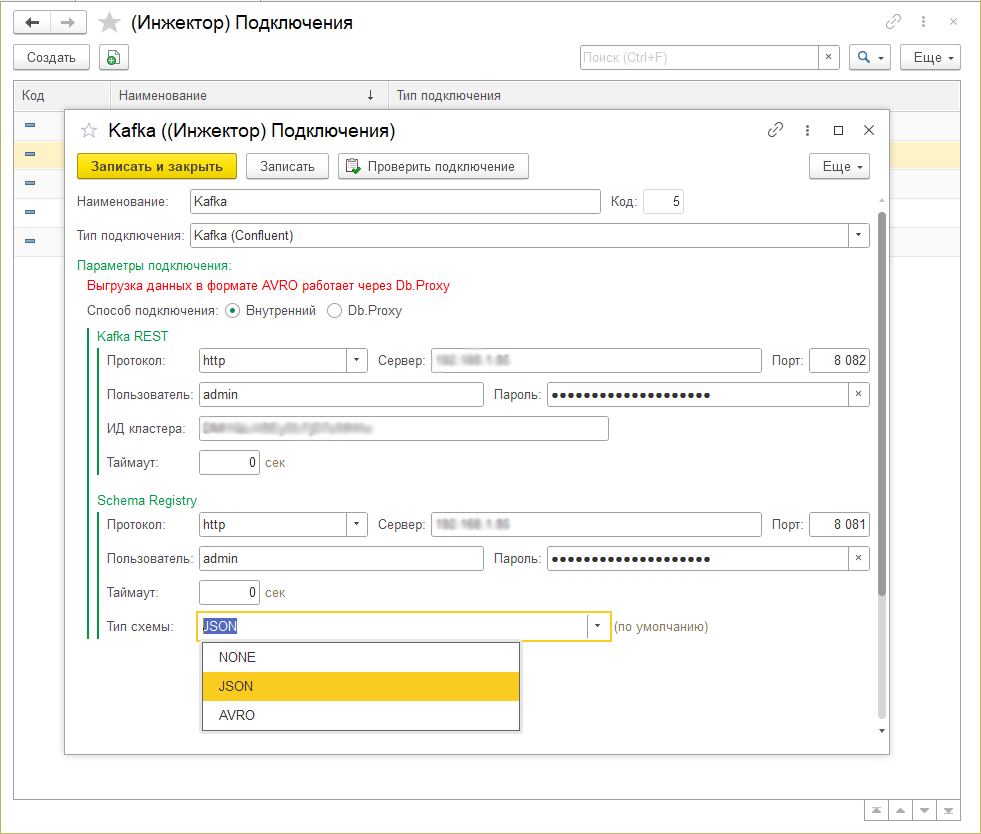Click Записать button
This screenshot has height=834, width=981.
287,166
